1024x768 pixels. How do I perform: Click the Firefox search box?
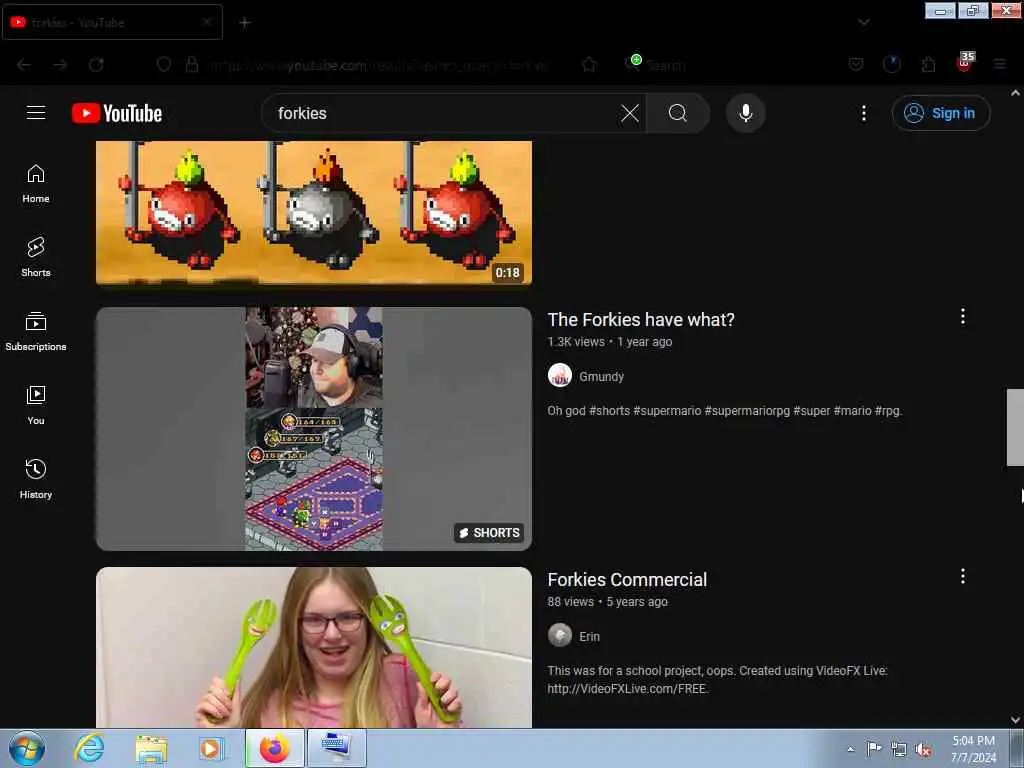725,65
